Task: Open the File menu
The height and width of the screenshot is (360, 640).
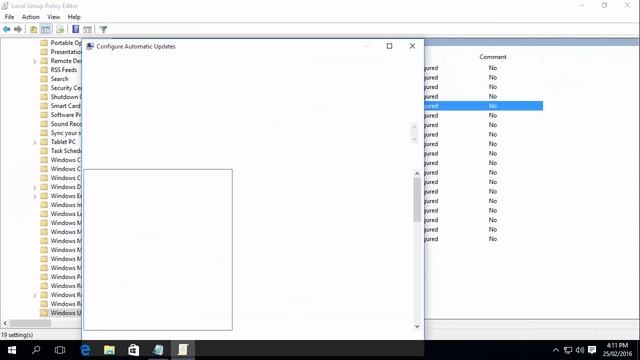Action: (x=9, y=17)
